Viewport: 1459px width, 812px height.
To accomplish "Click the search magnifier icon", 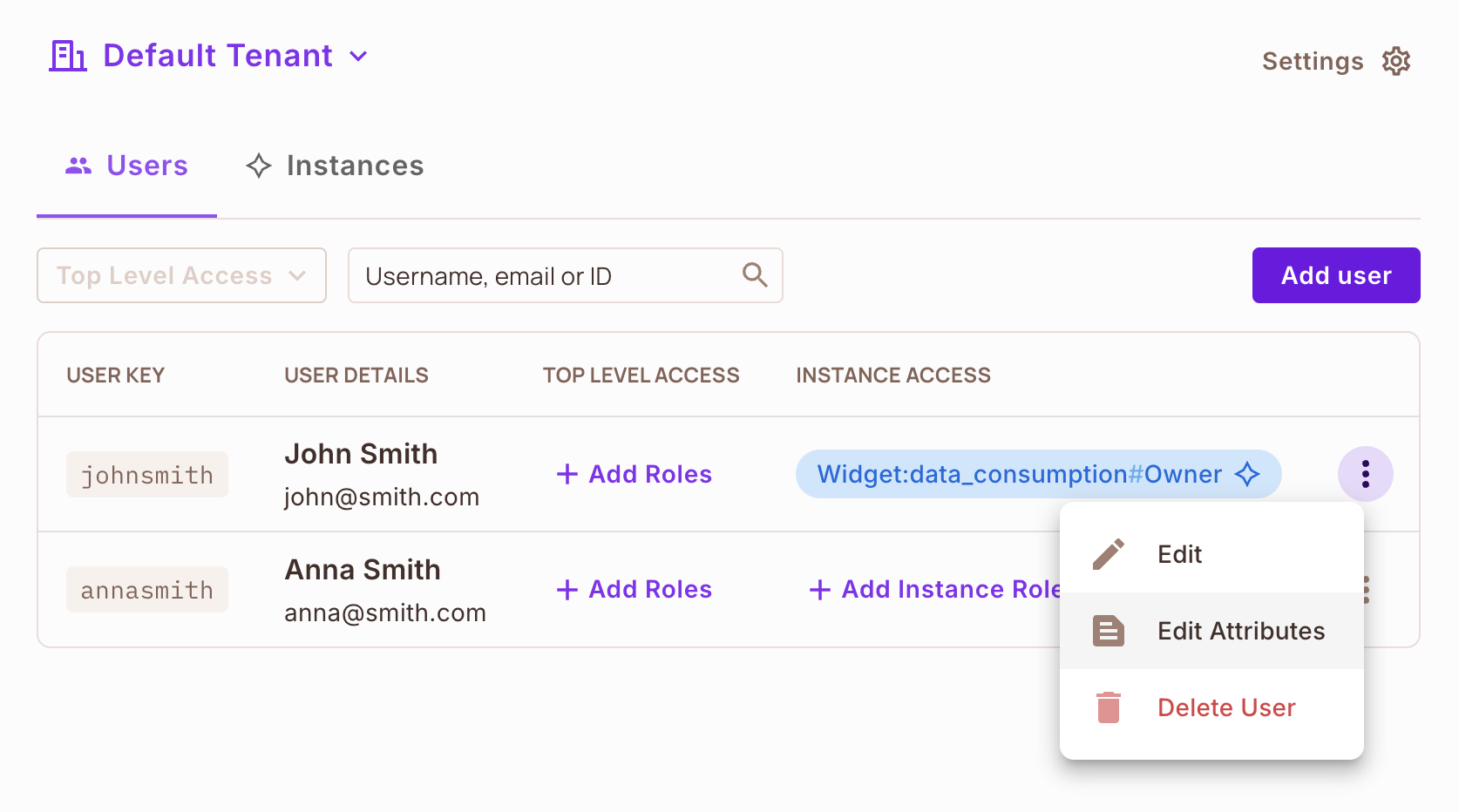I will pos(755,275).
